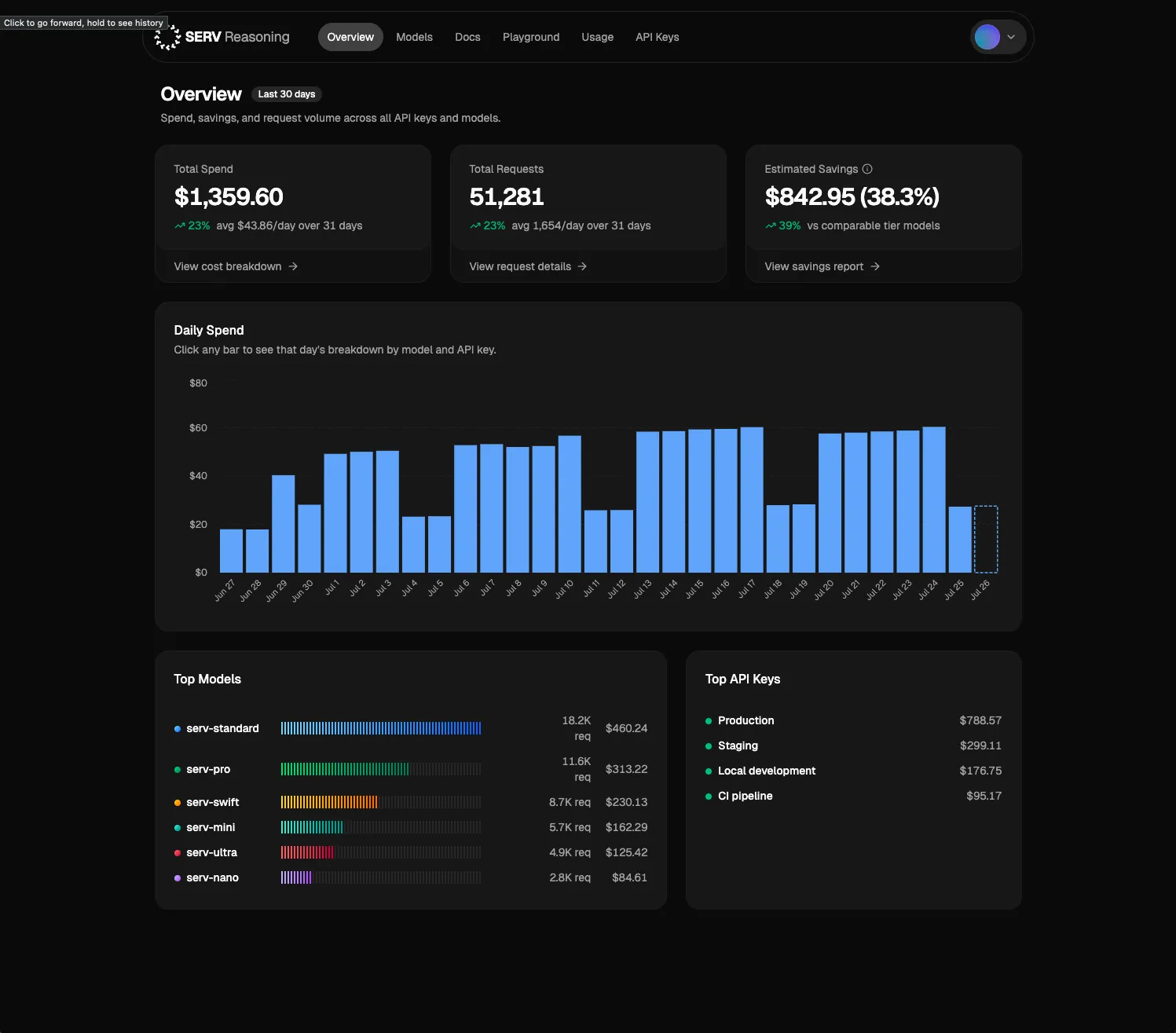Viewport: 1176px width, 1033px height.
Task: Click the serv-pro green dot
Action: (178, 770)
